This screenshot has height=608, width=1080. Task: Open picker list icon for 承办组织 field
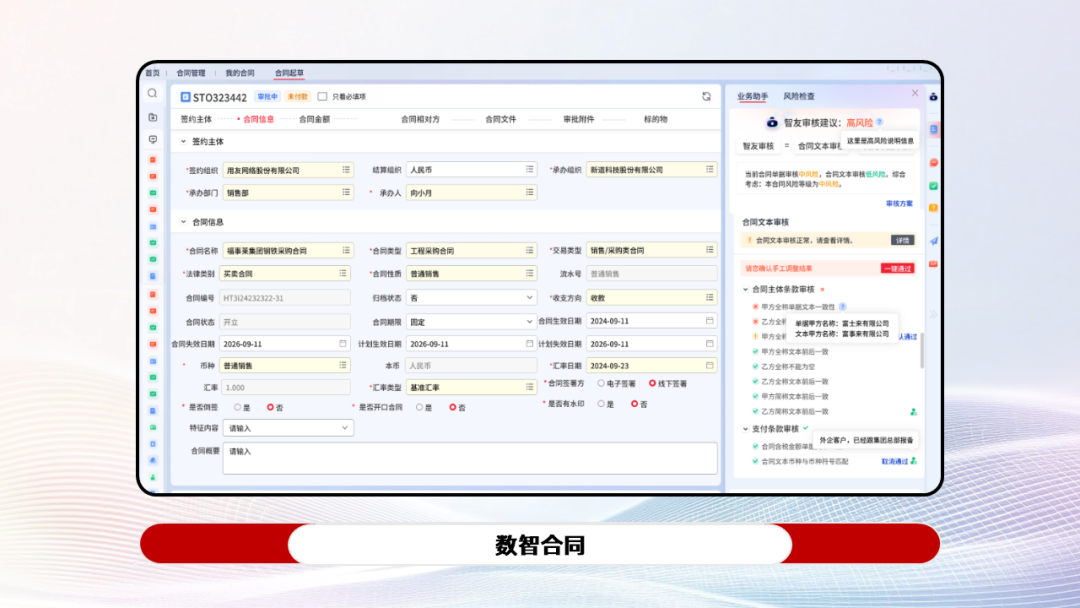(x=709, y=169)
